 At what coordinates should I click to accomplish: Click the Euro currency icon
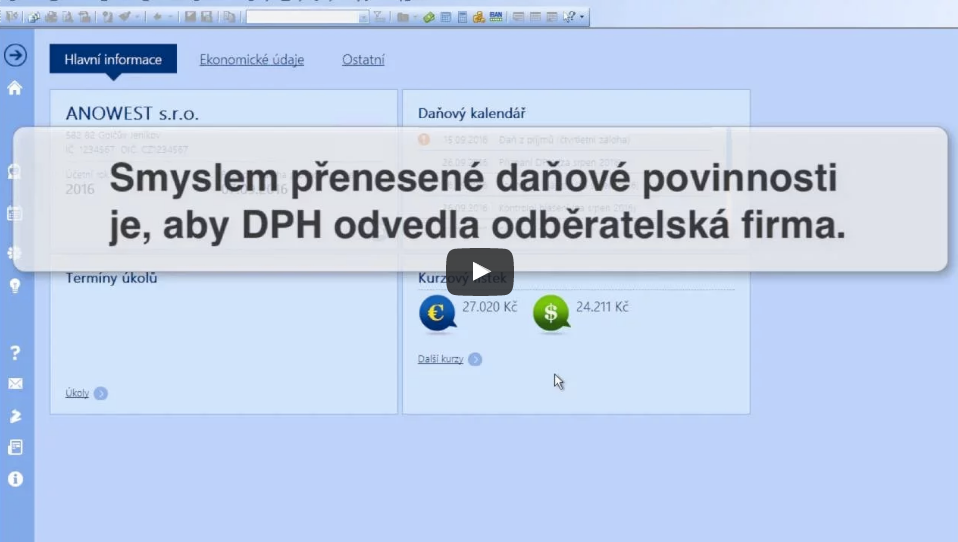437,313
